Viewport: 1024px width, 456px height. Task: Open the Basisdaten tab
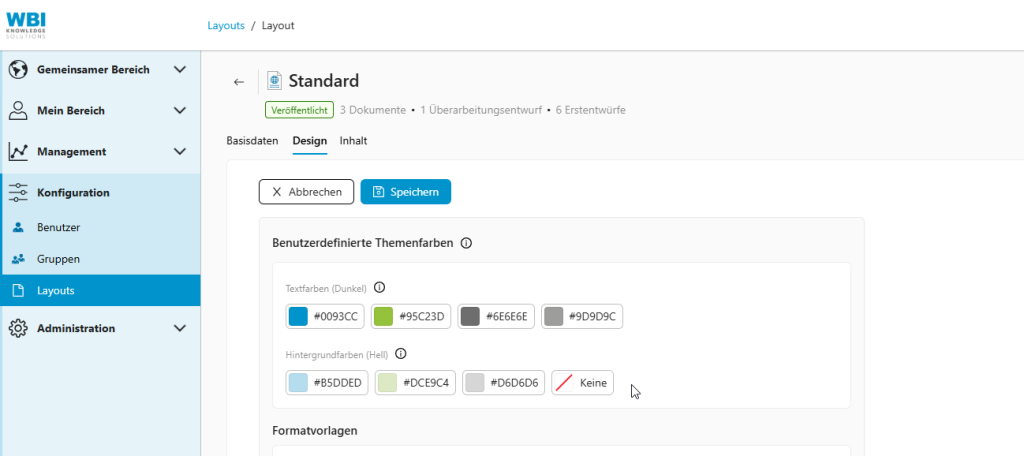252,140
